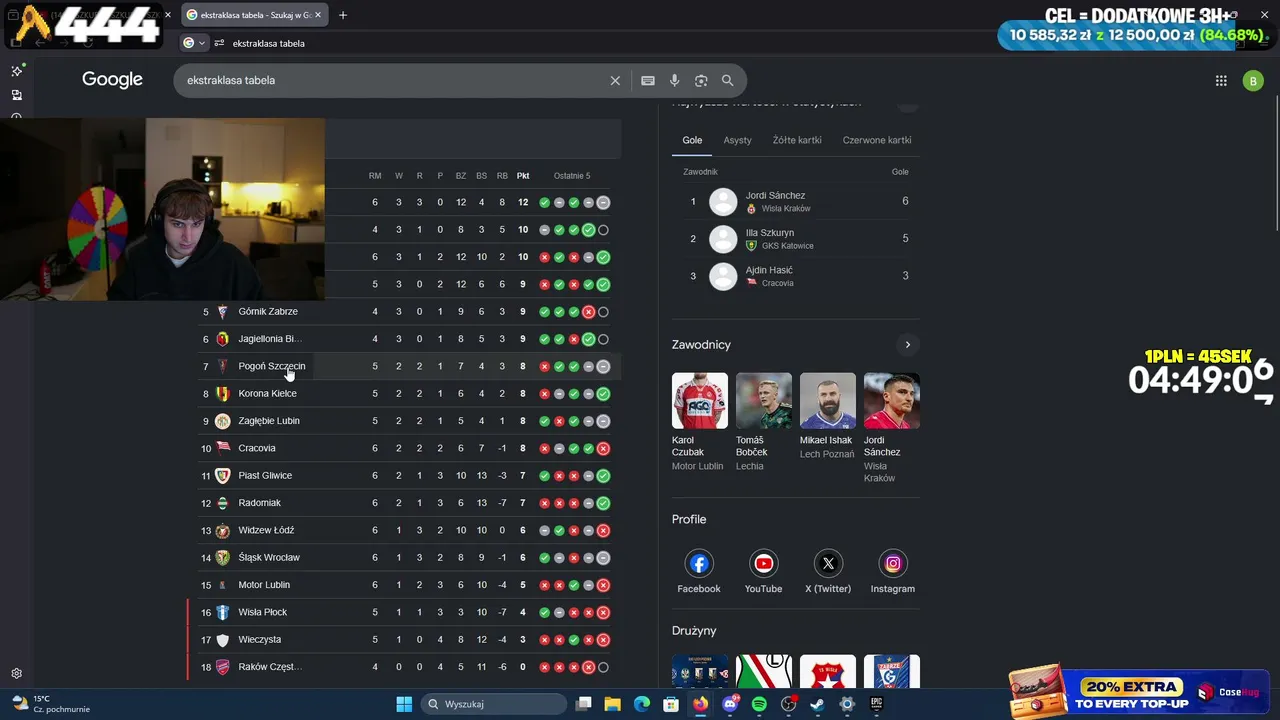Submit search with the magnifier icon
1280x720 pixels.
point(728,81)
